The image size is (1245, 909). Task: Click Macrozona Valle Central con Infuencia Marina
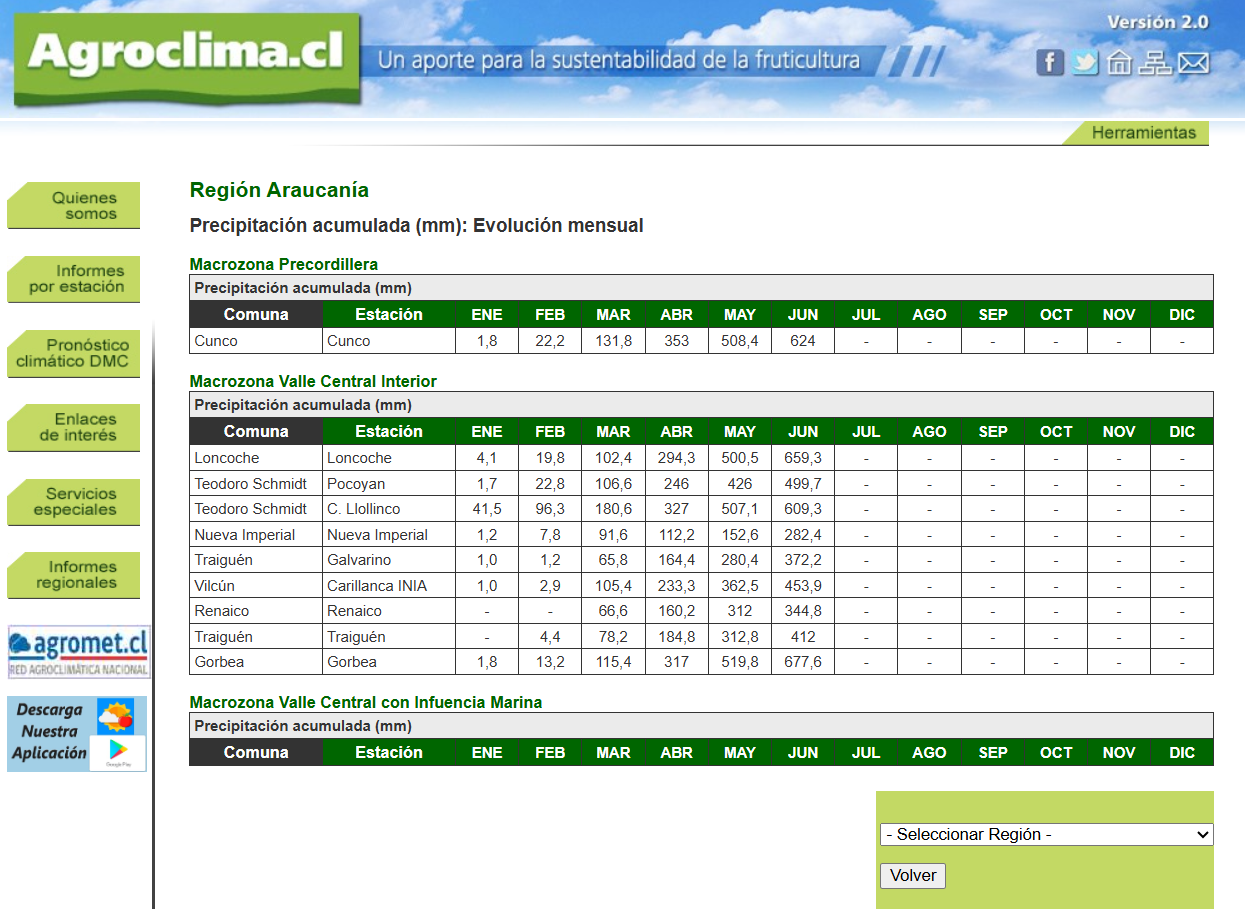point(366,703)
